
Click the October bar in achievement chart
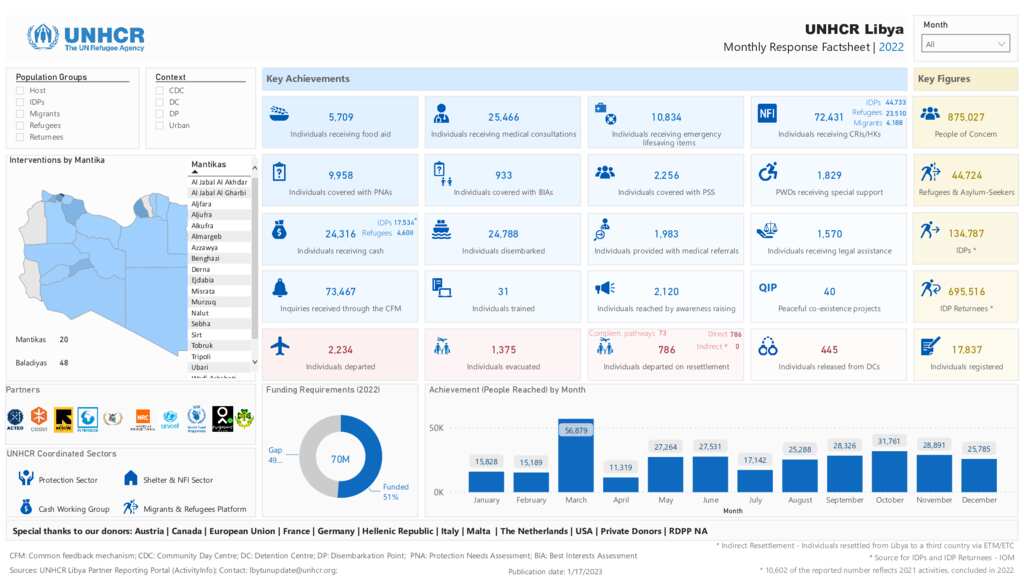(x=889, y=471)
